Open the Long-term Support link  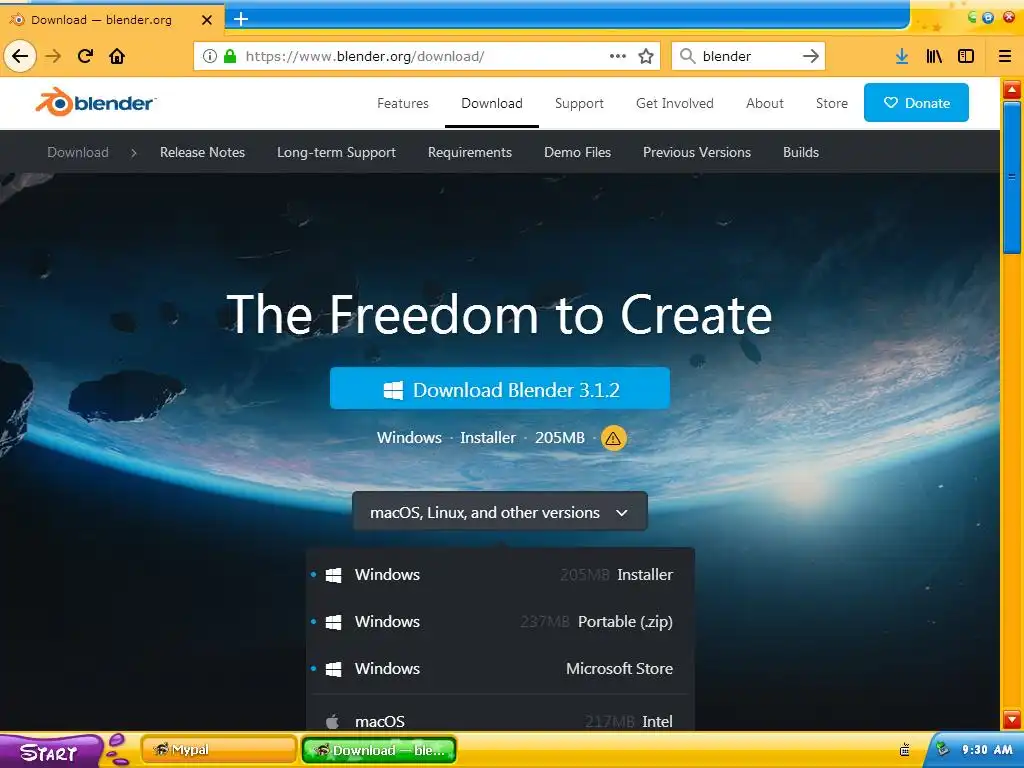coord(336,152)
